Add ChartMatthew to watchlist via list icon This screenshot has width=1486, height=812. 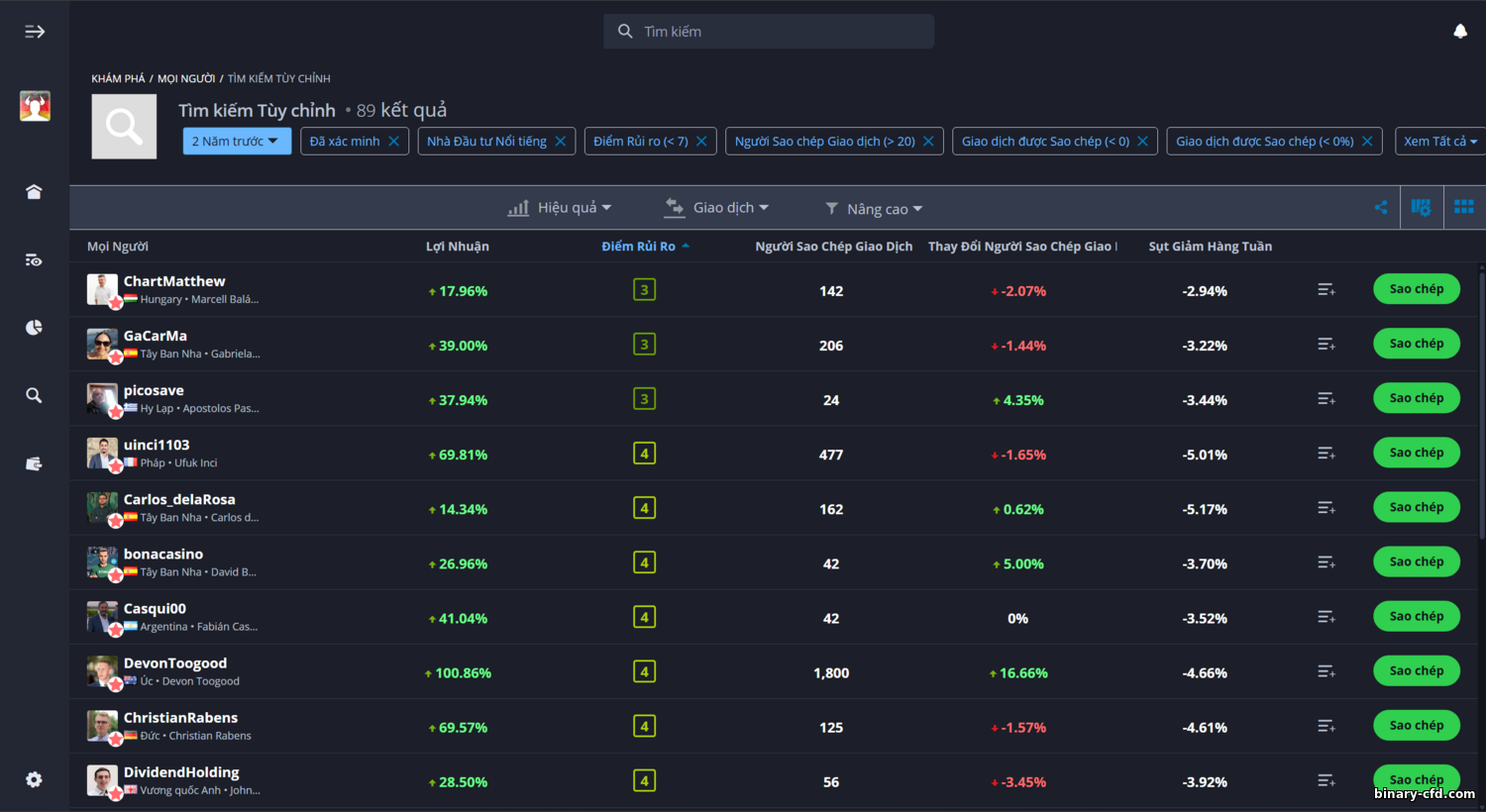(1326, 290)
